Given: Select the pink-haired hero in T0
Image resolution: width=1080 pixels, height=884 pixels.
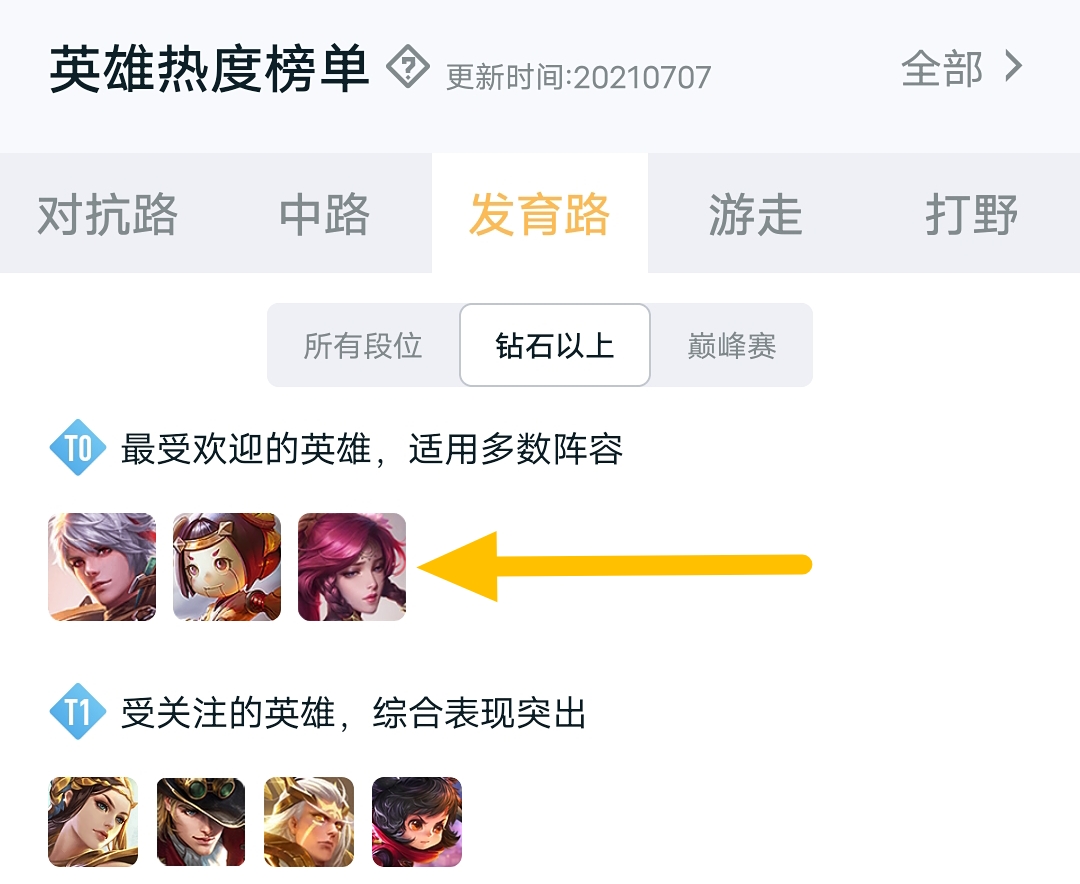Looking at the screenshot, I should (352, 567).
